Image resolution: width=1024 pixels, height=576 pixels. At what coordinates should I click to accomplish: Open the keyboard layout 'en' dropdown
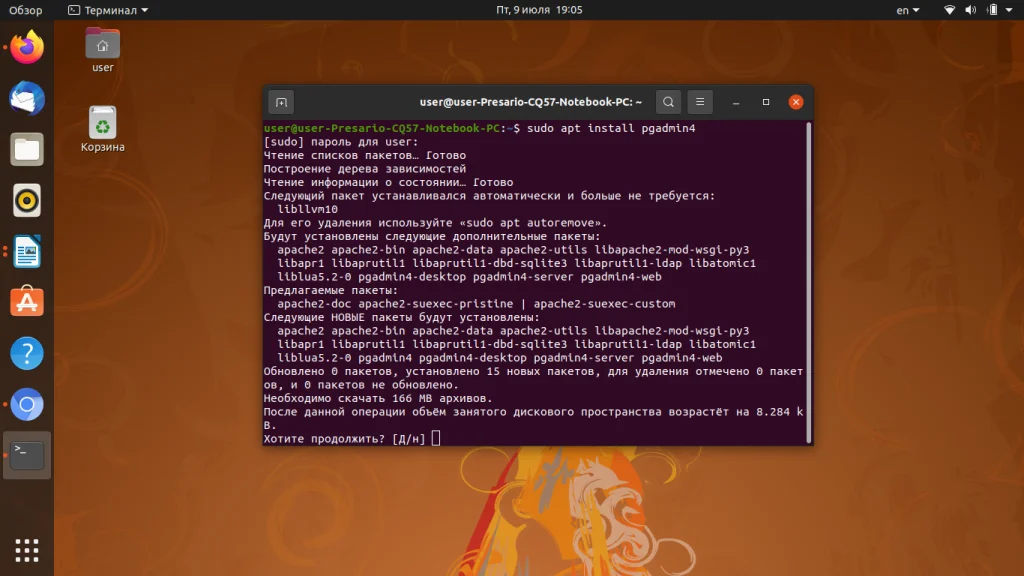click(x=906, y=10)
